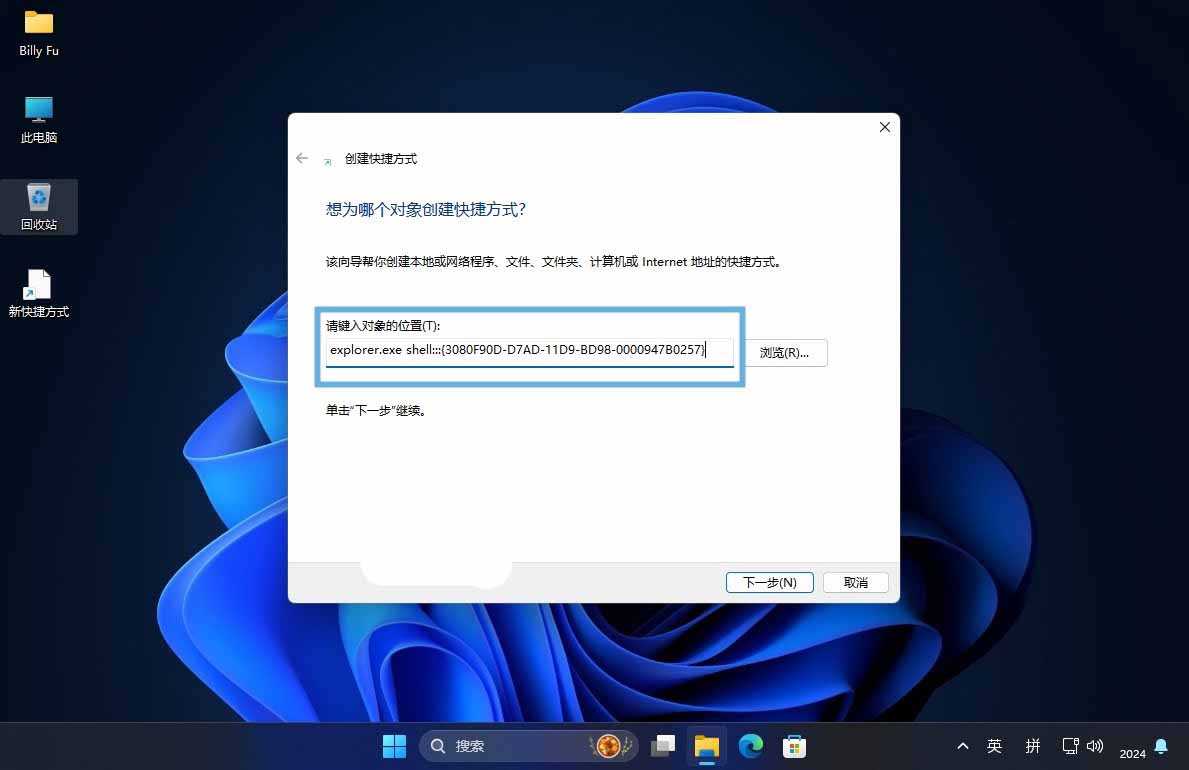
Task: Launch Microsoft Edge from the taskbar
Action: pyautogui.click(x=750, y=746)
